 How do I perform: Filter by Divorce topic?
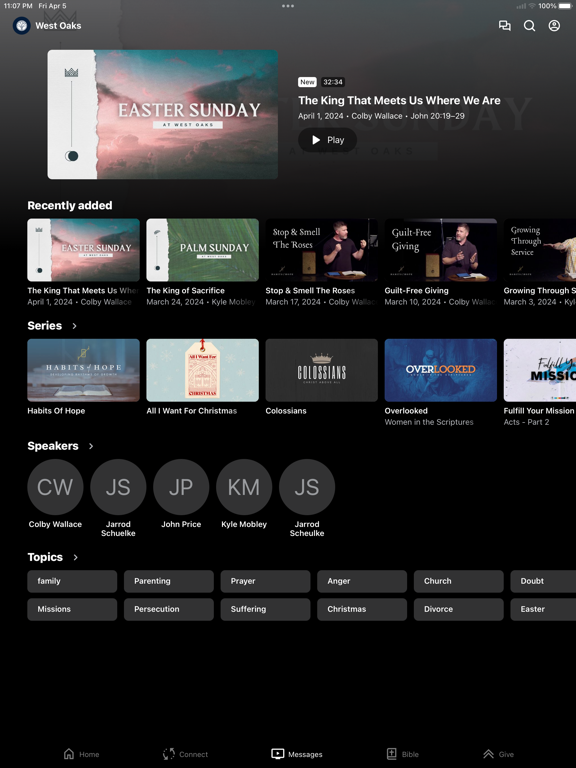[458, 609]
